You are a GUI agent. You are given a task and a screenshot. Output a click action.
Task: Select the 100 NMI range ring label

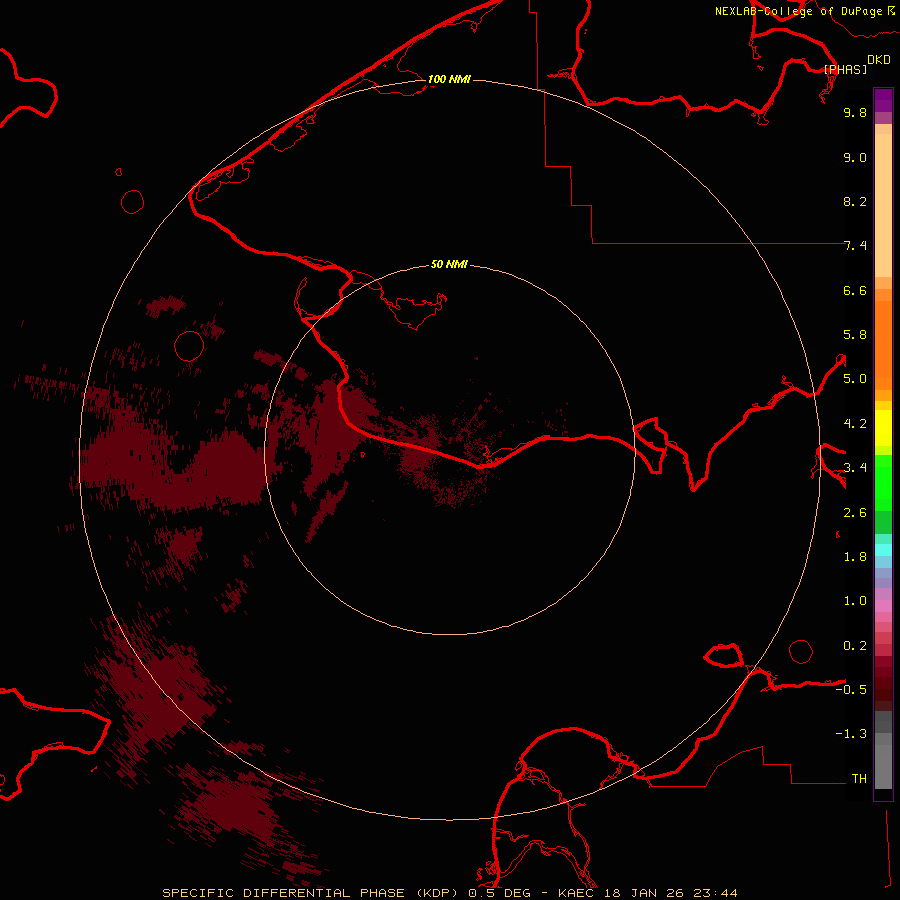pyautogui.click(x=449, y=79)
